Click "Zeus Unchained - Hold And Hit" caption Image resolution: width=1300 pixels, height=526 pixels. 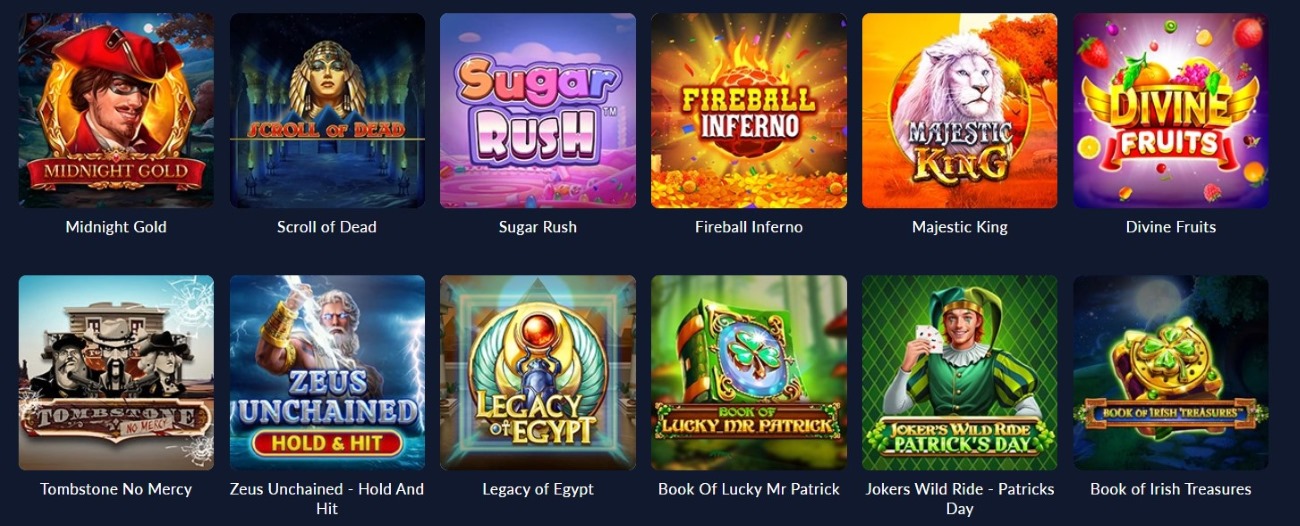[x=327, y=498]
